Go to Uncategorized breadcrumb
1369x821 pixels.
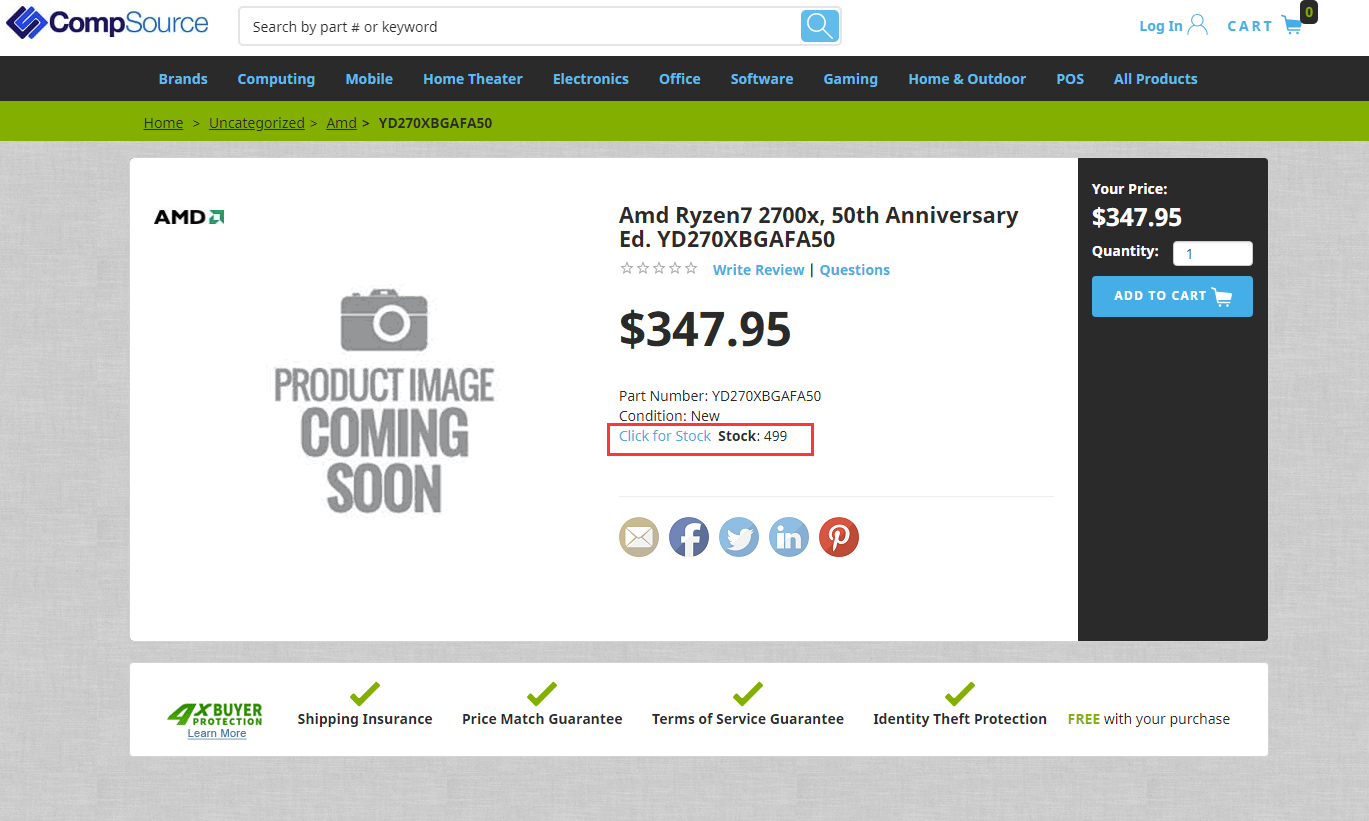click(257, 123)
